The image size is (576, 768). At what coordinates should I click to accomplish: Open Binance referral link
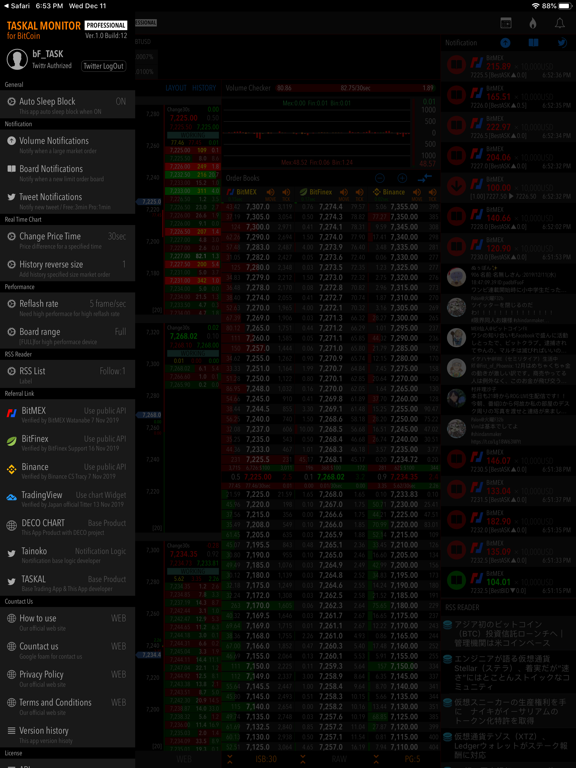click(68, 470)
